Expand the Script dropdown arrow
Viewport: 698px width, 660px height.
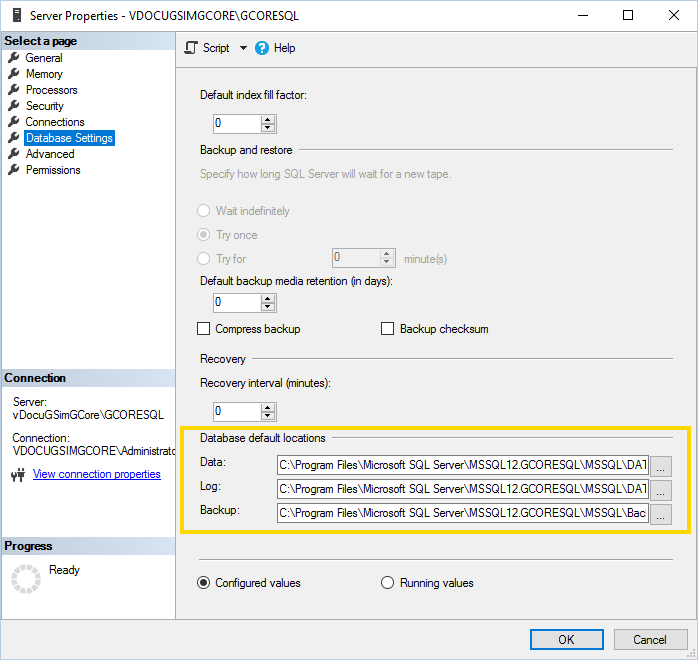[243, 48]
